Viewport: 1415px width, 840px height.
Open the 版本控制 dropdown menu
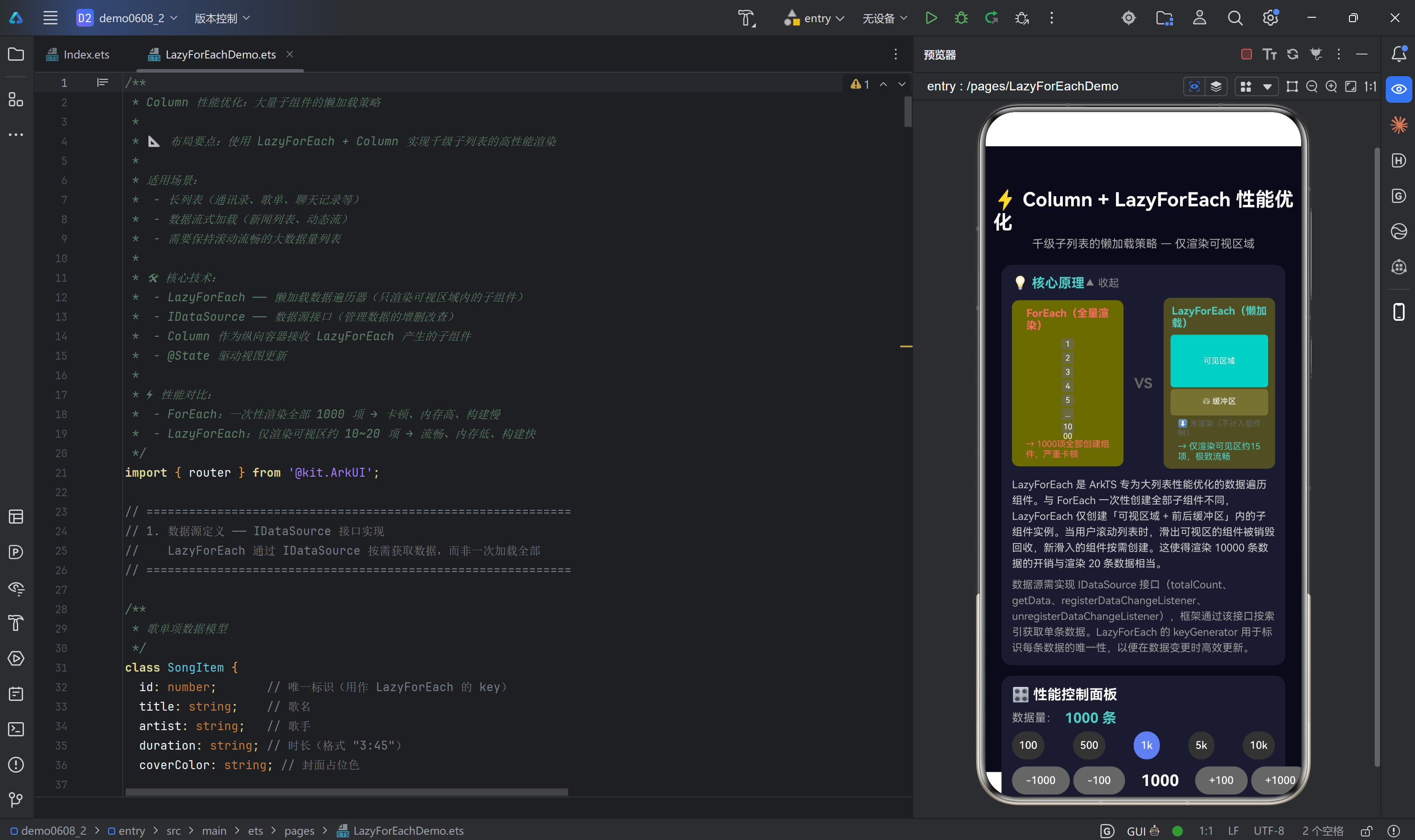click(222, 18)
